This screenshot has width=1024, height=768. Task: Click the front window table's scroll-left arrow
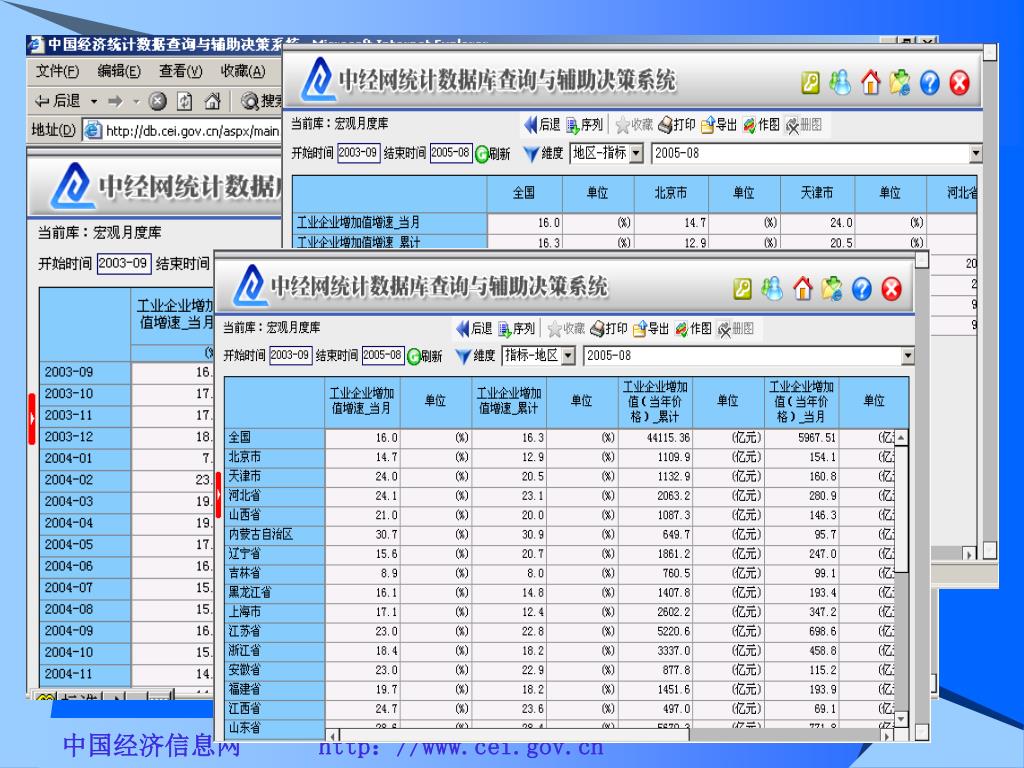tap(333, 735)
